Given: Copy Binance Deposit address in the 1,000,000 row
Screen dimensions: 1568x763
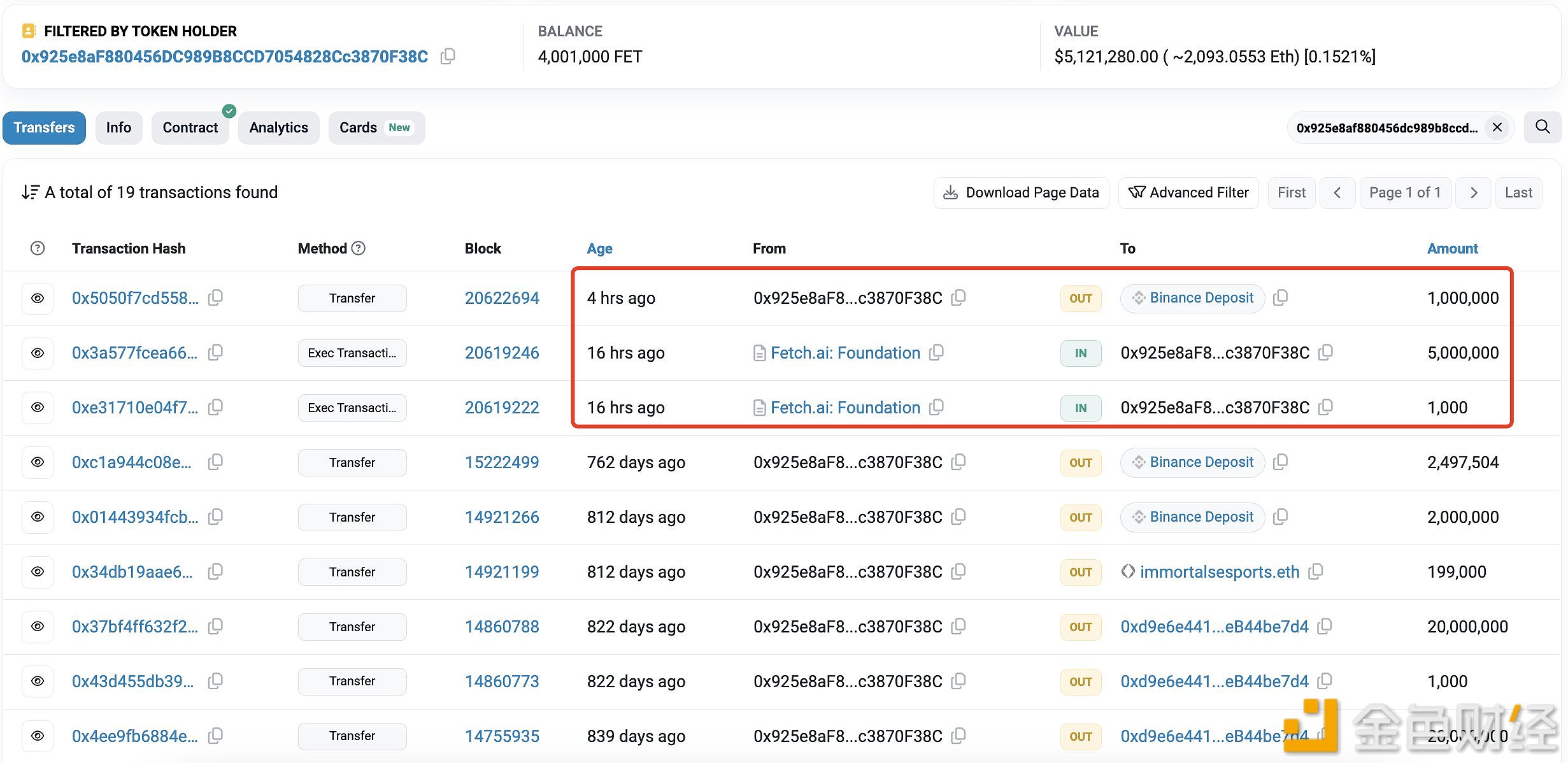Looking at the screenshot, I should click(1281, 297).
